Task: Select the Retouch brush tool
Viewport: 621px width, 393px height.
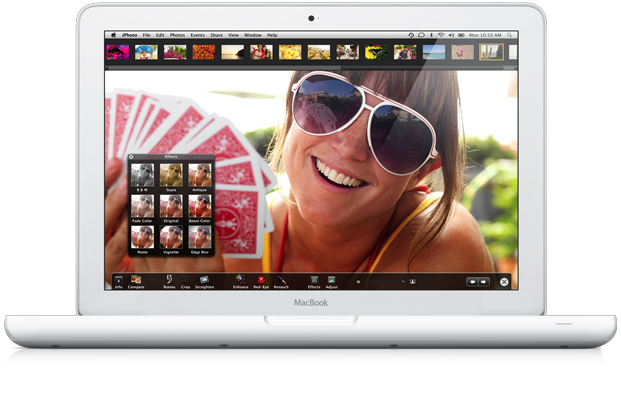Action: pyautogui.click(x=281, y=282)
